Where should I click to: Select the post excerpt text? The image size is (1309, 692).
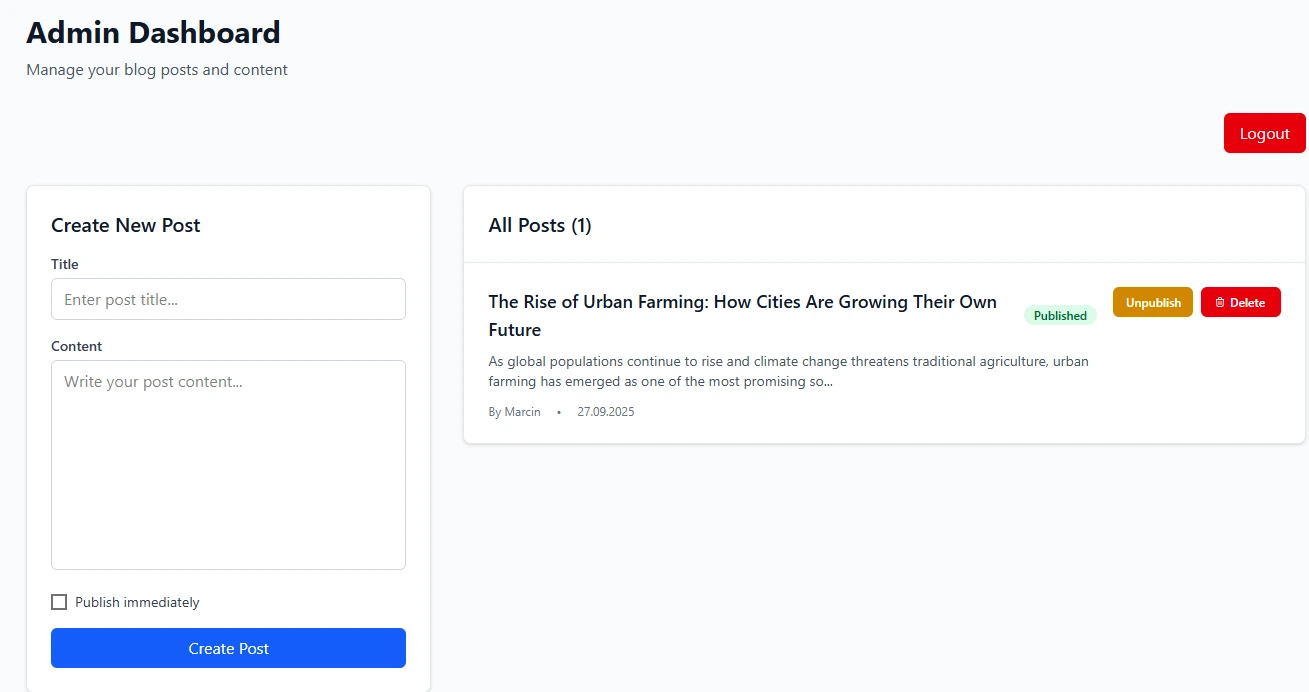(788, 371)
